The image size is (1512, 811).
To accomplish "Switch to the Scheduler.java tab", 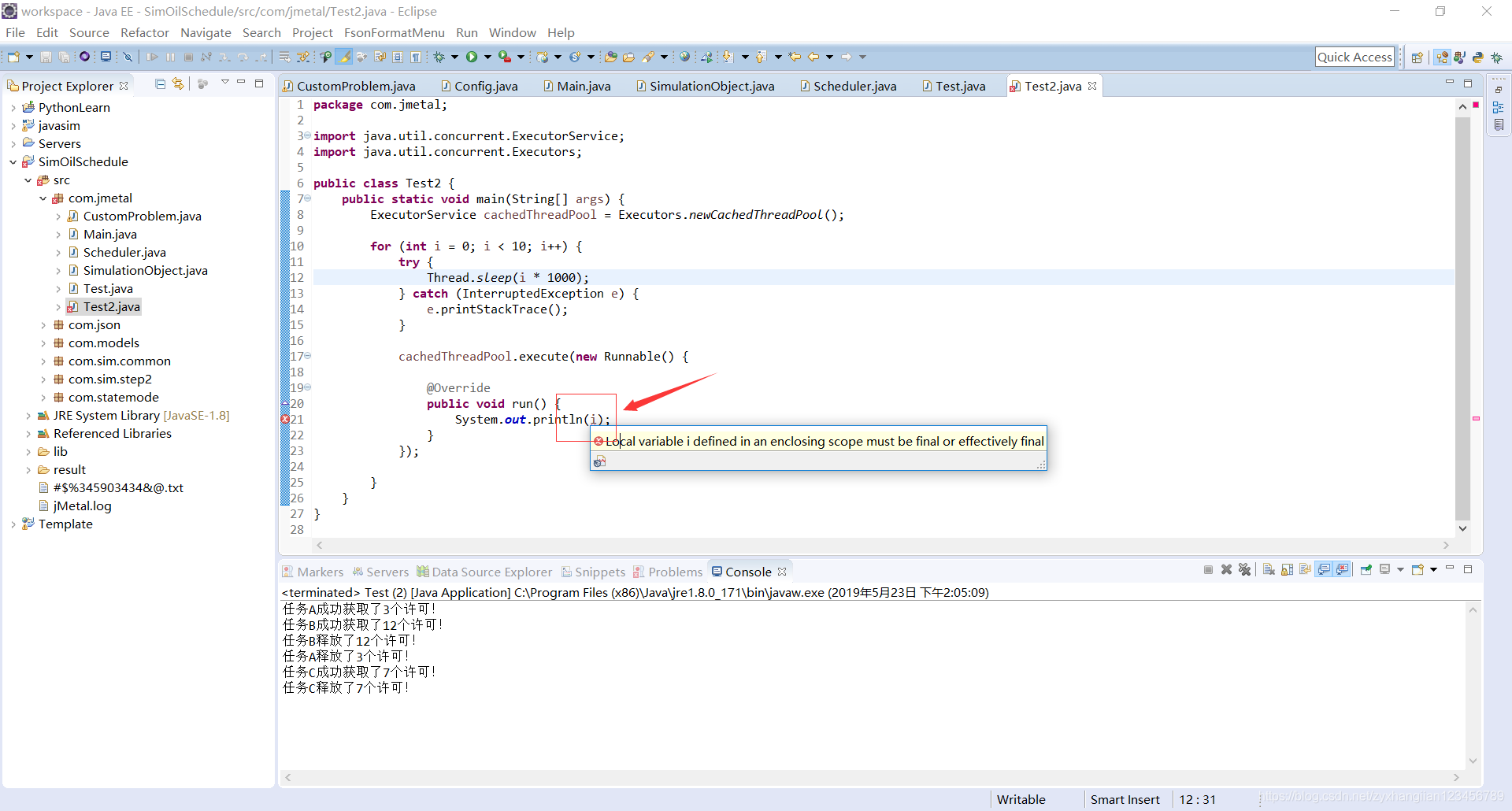I will [x=854, y=86].
